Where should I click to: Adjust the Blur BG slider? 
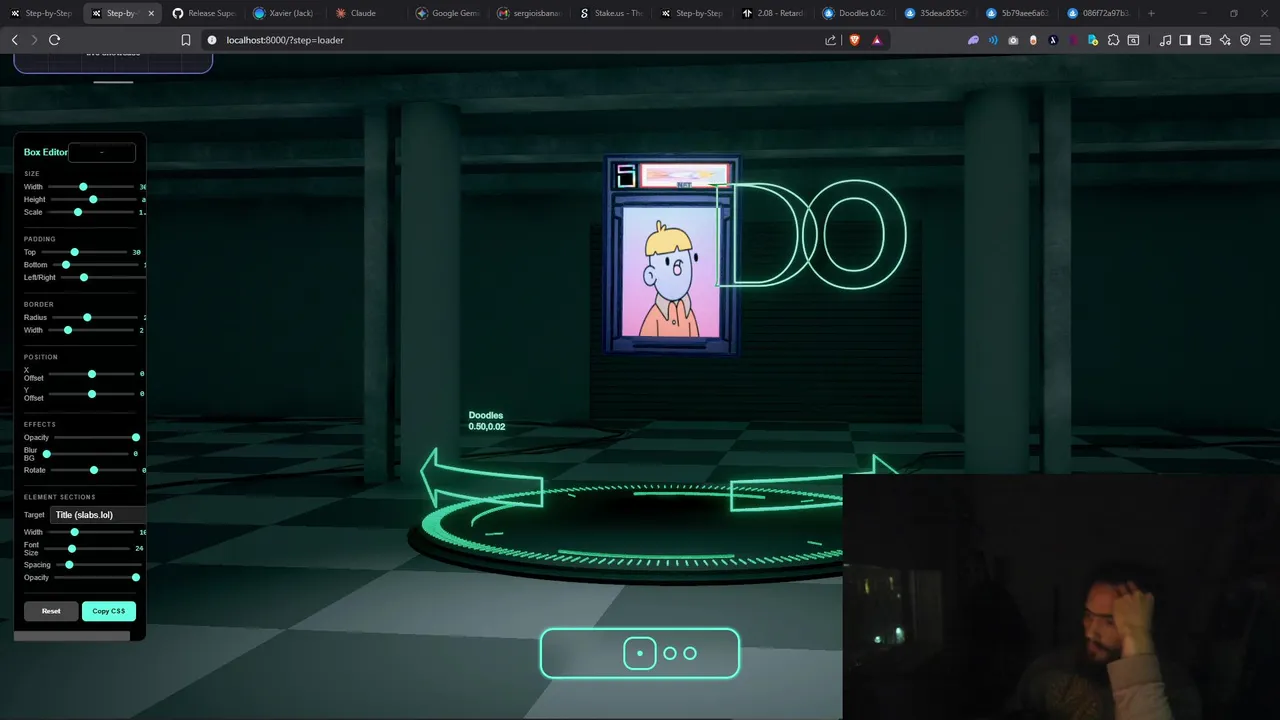click(87, 454)
